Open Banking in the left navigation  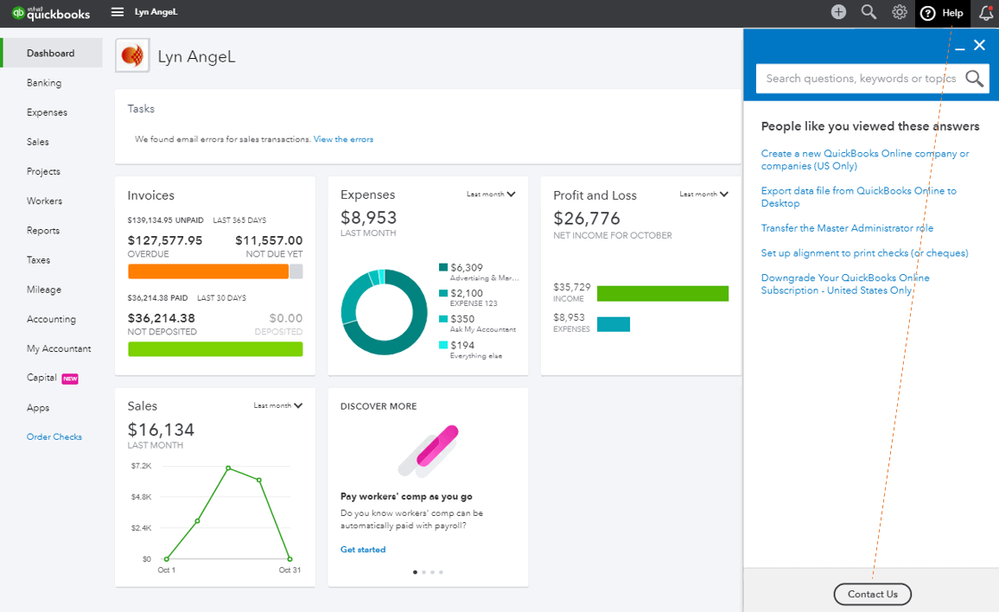[44, 83]
